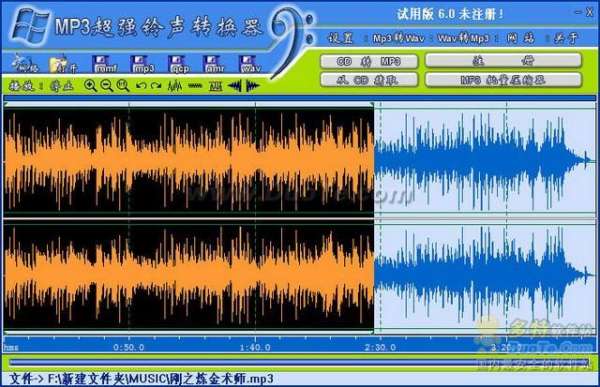Undo the last edit
Screen dimensions: 600x387
141,86
